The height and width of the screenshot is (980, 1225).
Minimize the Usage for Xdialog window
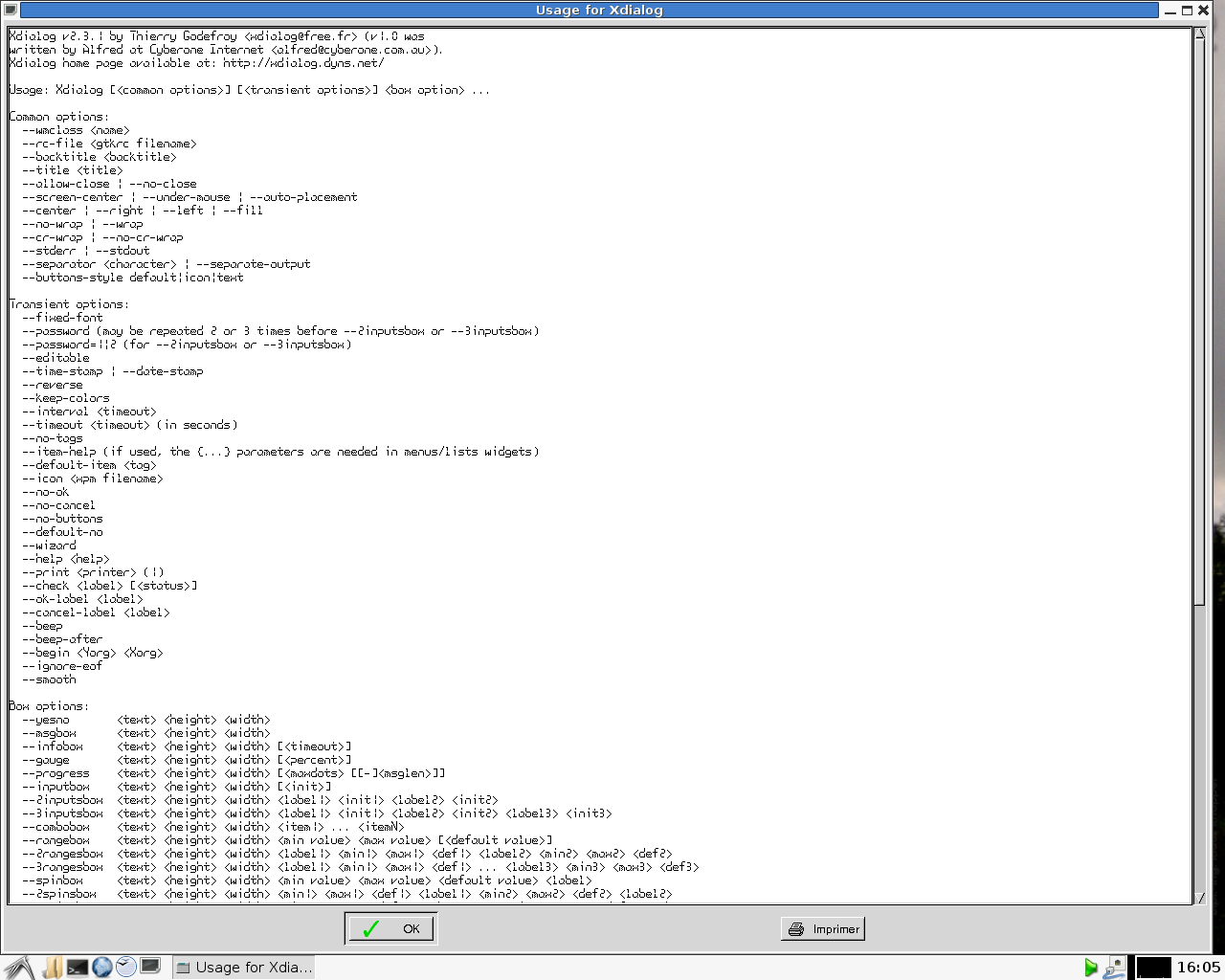tap(1169, 11)
